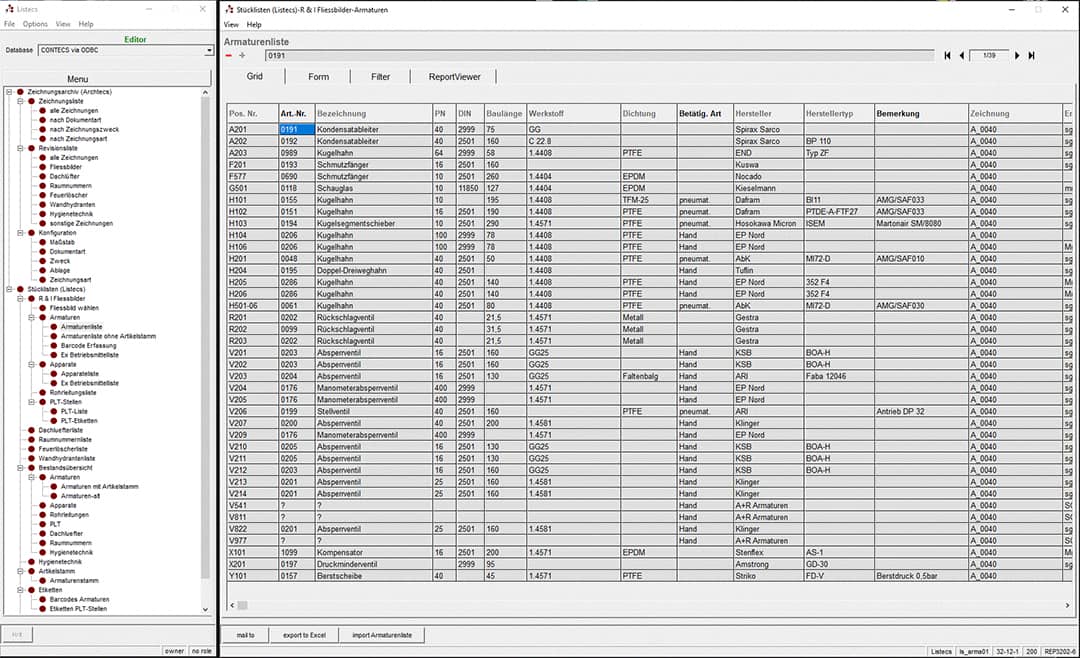The width and height of the screenshot is (1080, 658).
Task: Collapse the Revisionsliste tree branch
Action: pos(19,148)
